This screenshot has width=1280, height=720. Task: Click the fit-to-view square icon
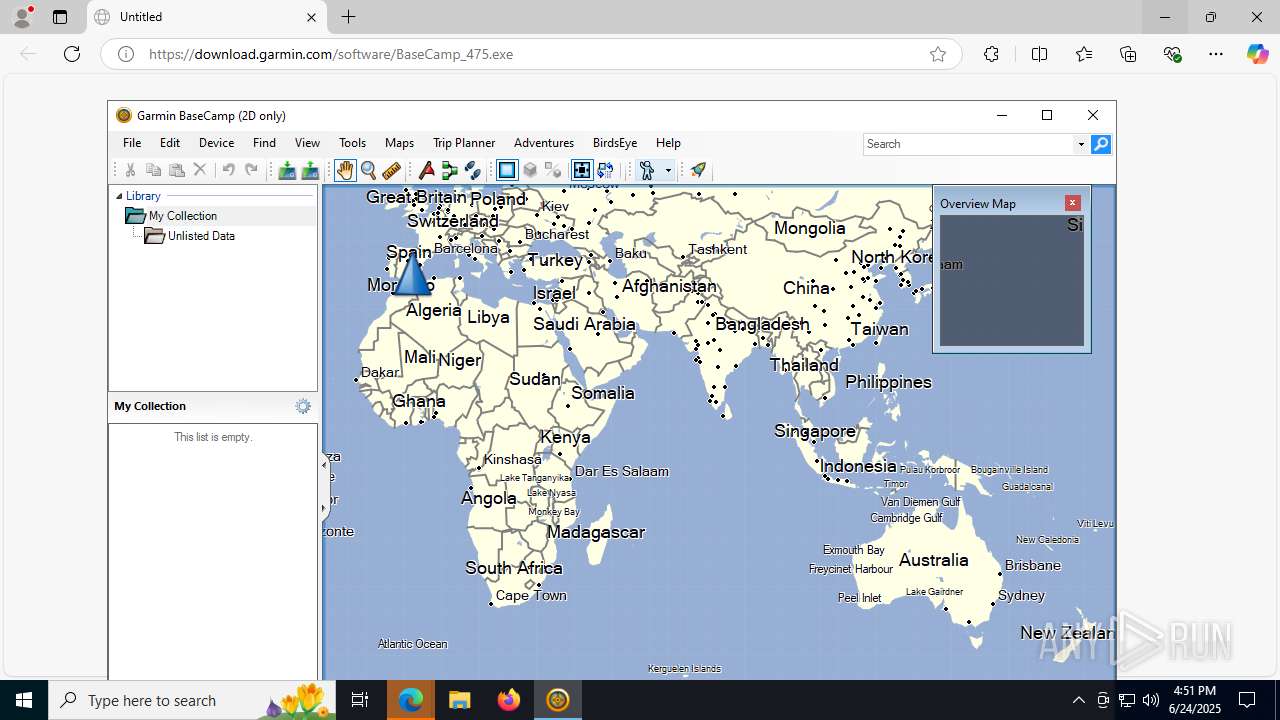(582, 170)
